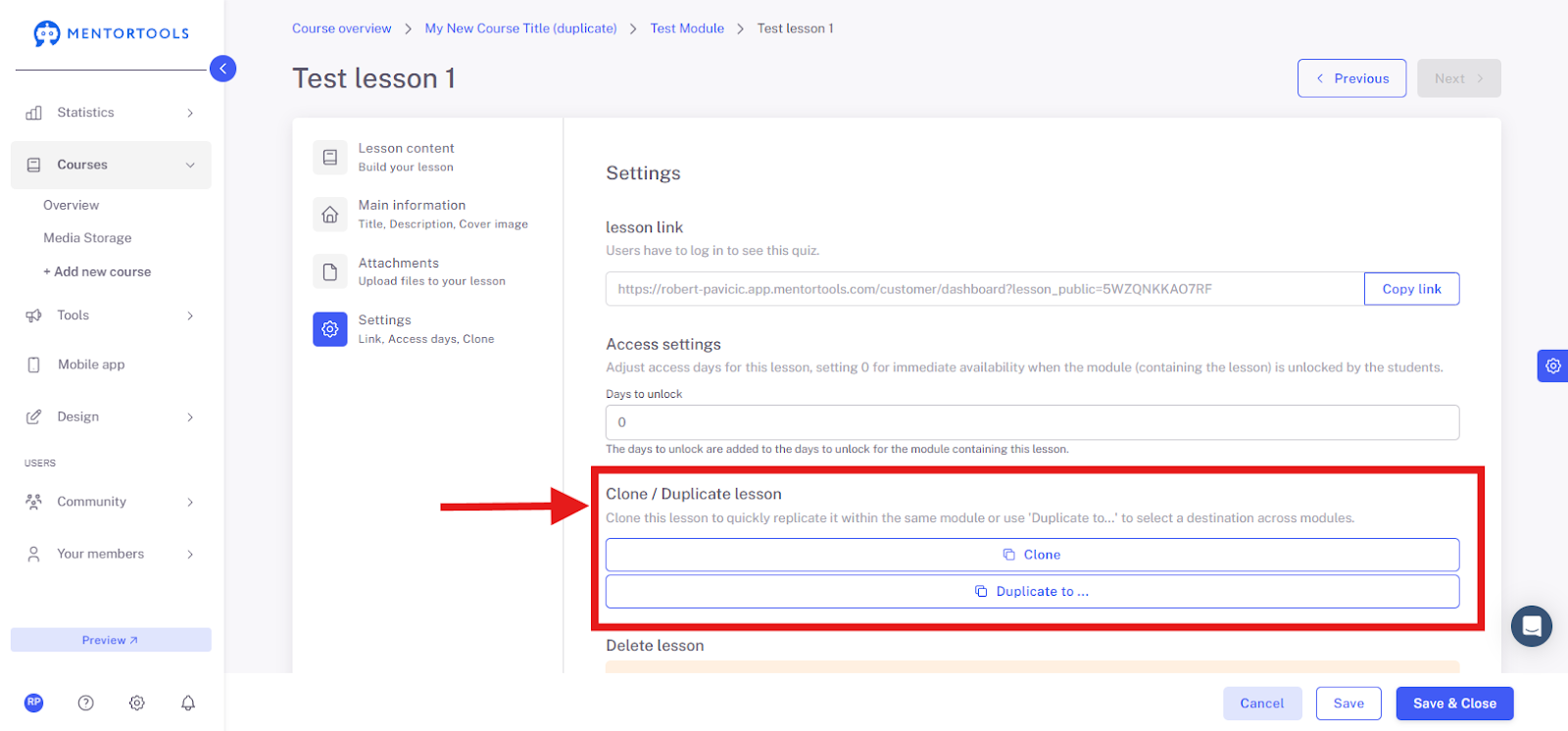
Task: Click the Access settings heading
Action: coord(663,345)
